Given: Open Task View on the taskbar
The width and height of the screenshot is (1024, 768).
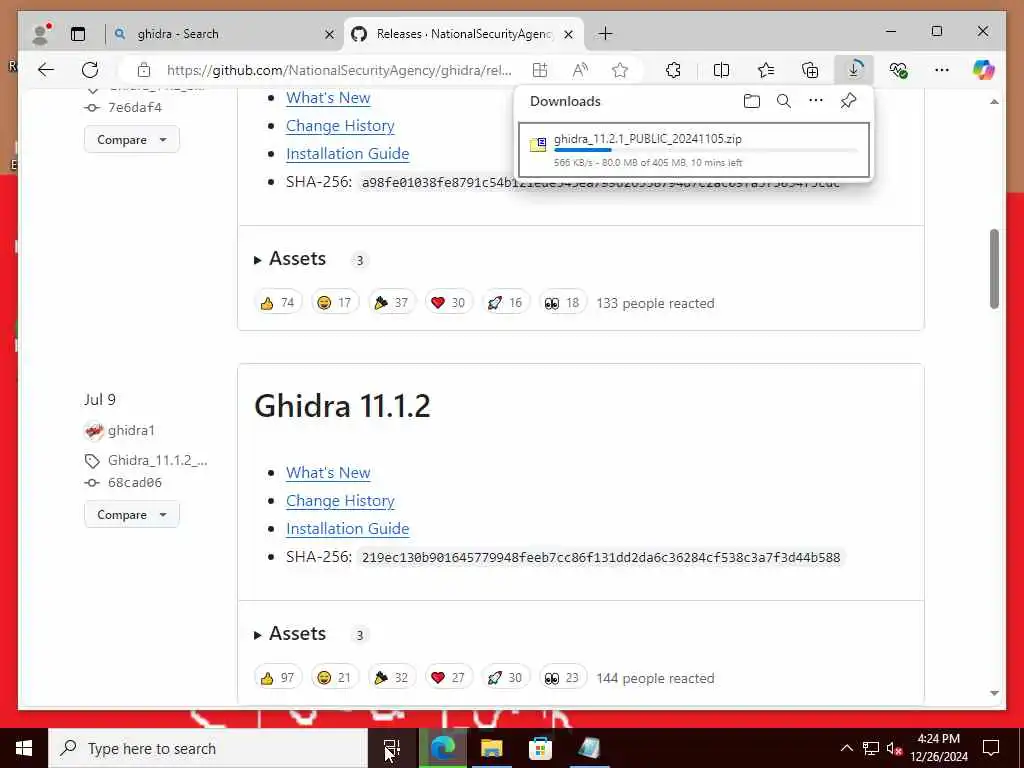Looking at the screenshot, I should click(x=391, y=748).
